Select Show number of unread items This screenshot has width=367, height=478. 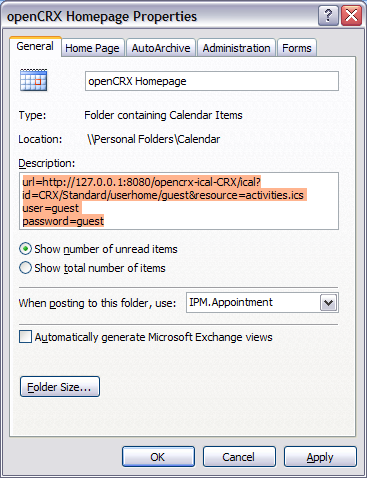coord(25,249)
